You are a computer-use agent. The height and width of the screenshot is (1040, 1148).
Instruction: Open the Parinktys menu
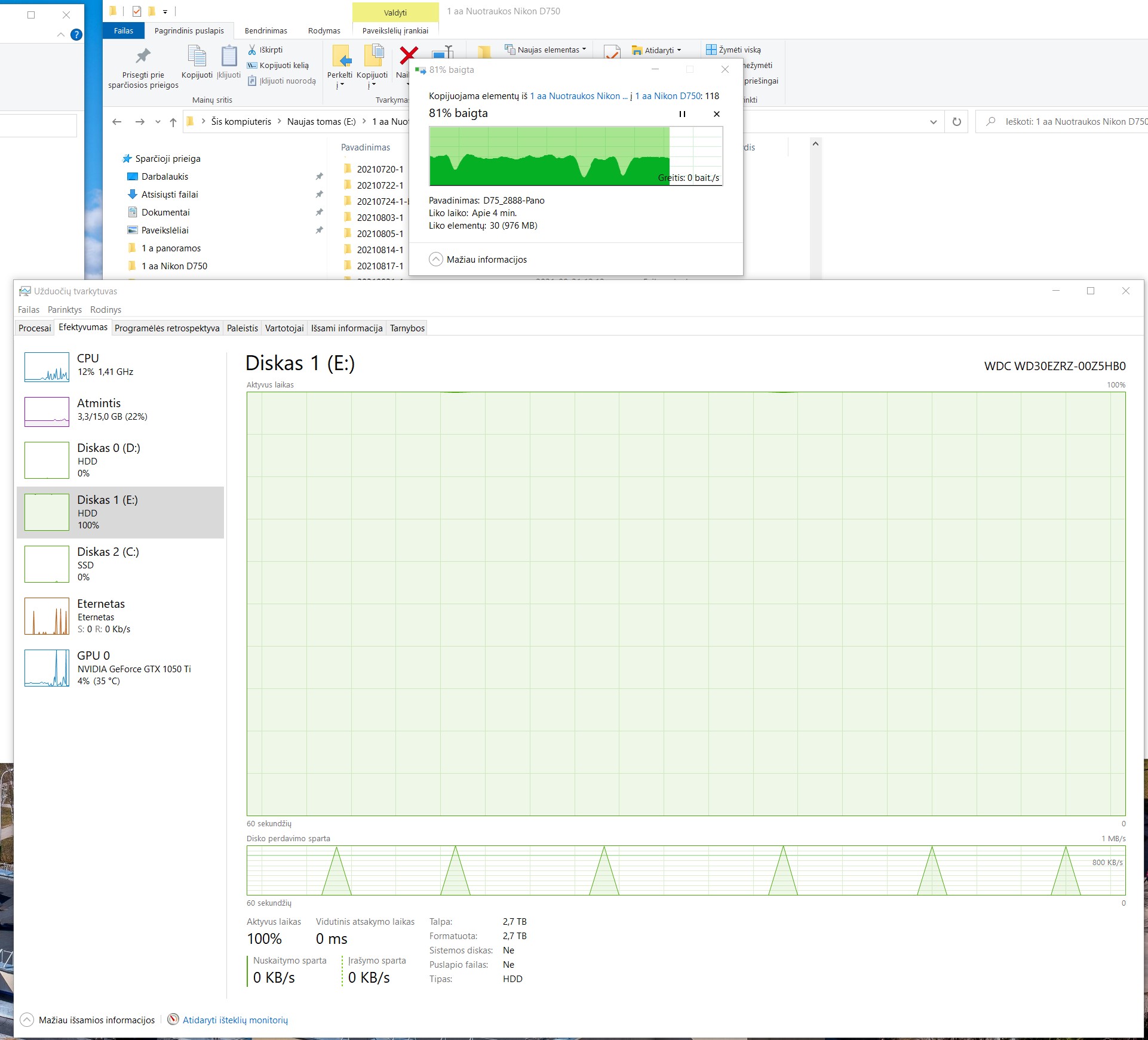coord(65,309)
